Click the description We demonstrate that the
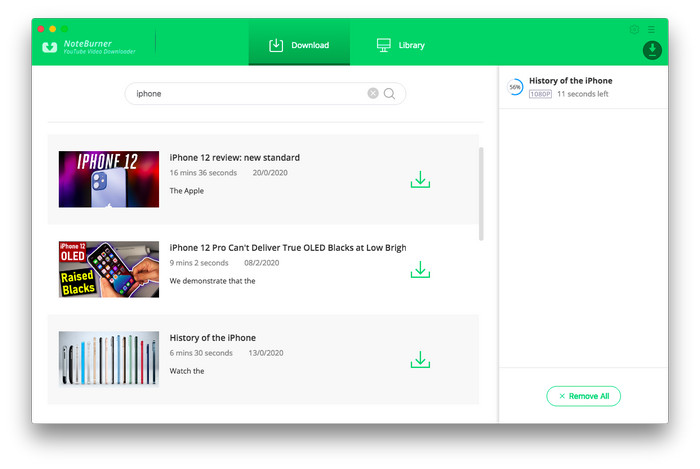This screenshot has height=469, width=700. click(x=212, y=281)
